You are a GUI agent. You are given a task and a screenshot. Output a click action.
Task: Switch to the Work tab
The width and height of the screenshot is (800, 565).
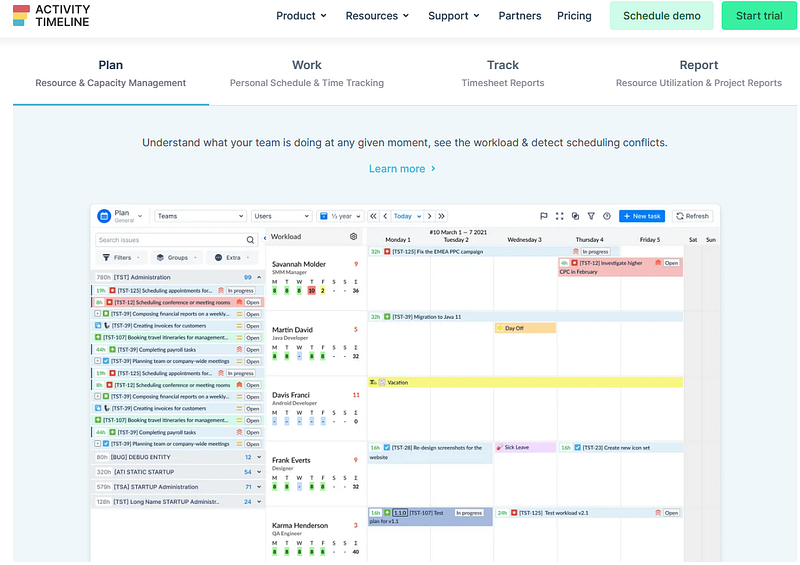point(307,73)
